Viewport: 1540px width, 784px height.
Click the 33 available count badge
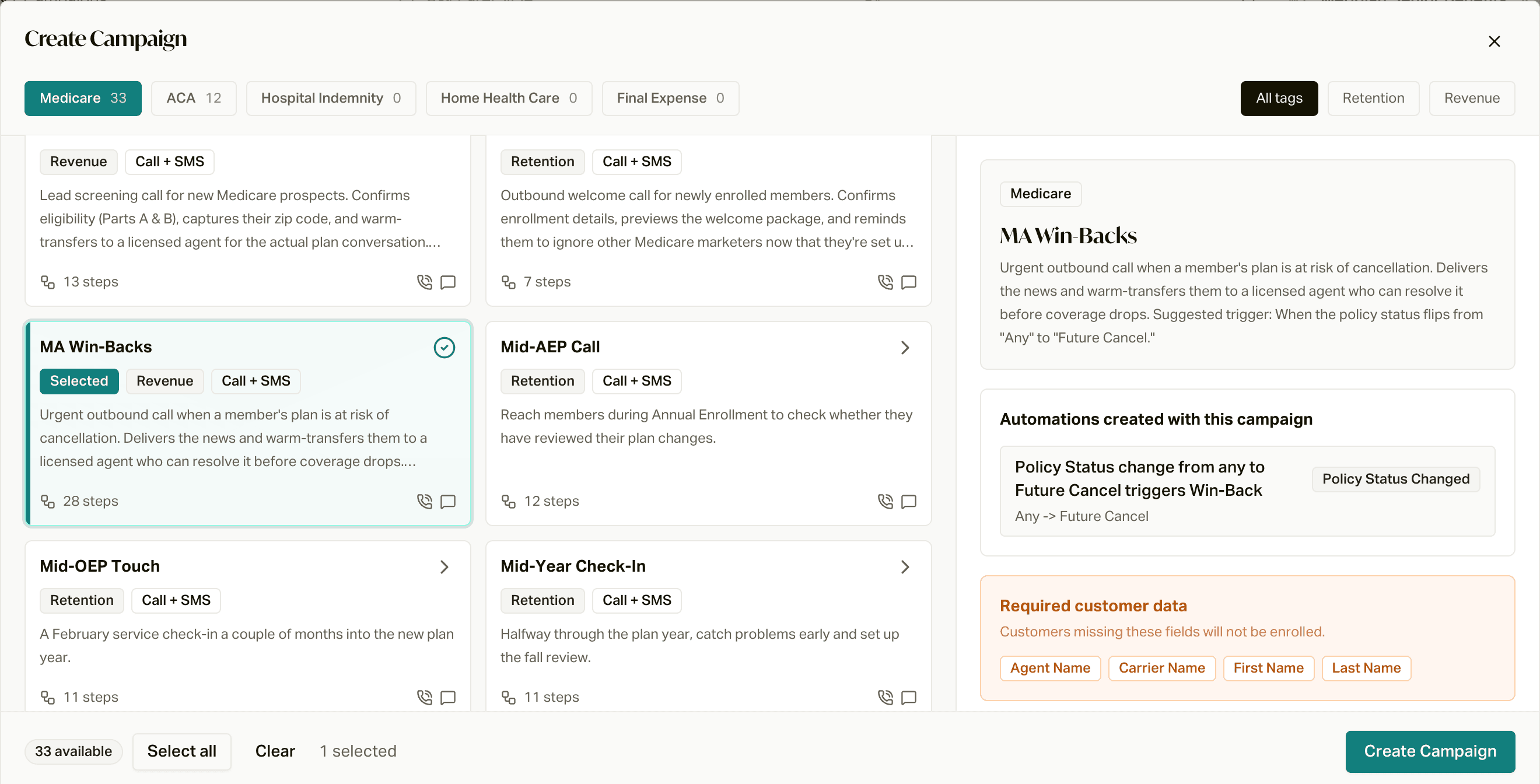pos(73,751)
